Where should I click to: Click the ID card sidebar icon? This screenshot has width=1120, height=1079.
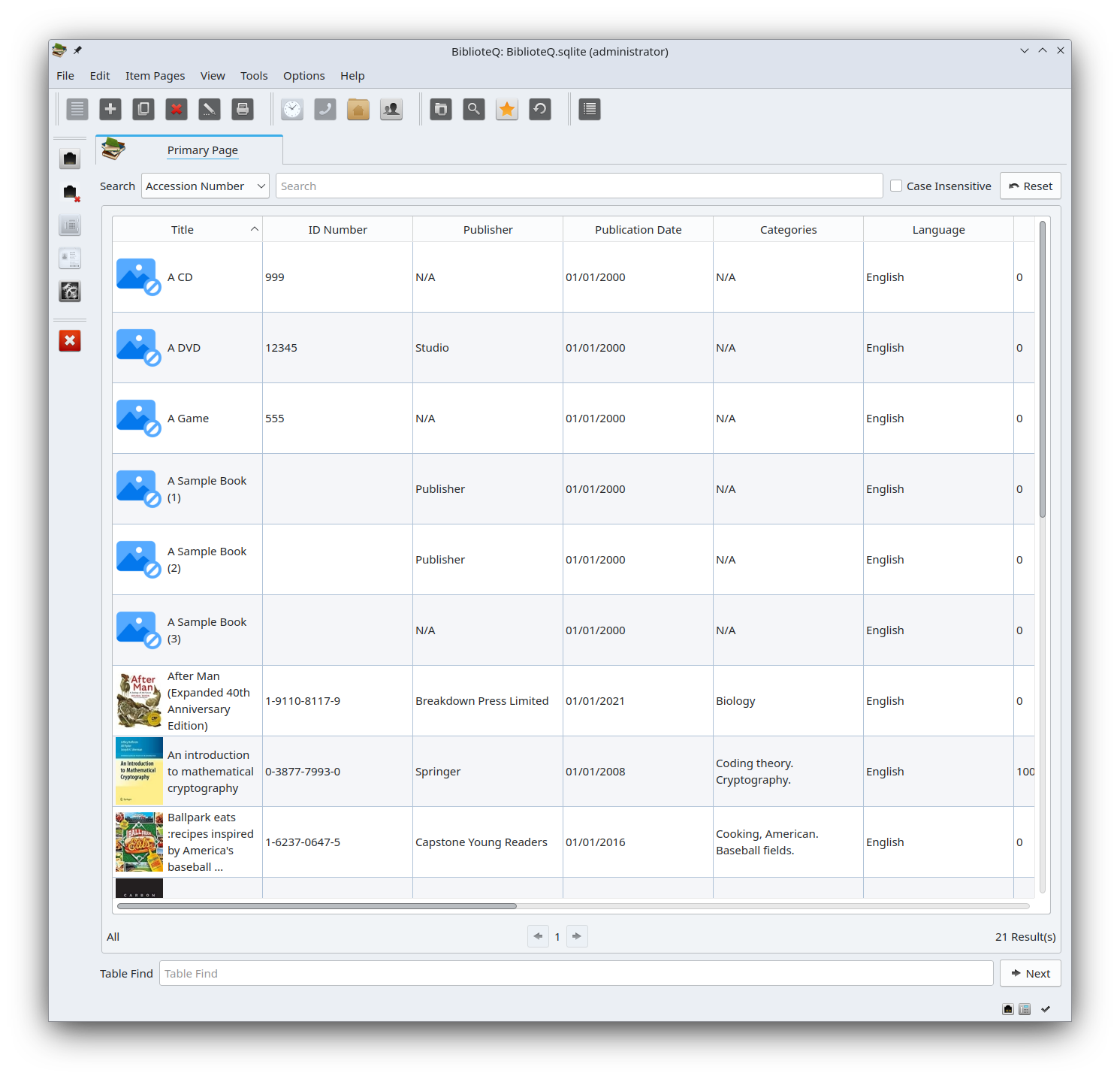[x=70, y=258]
